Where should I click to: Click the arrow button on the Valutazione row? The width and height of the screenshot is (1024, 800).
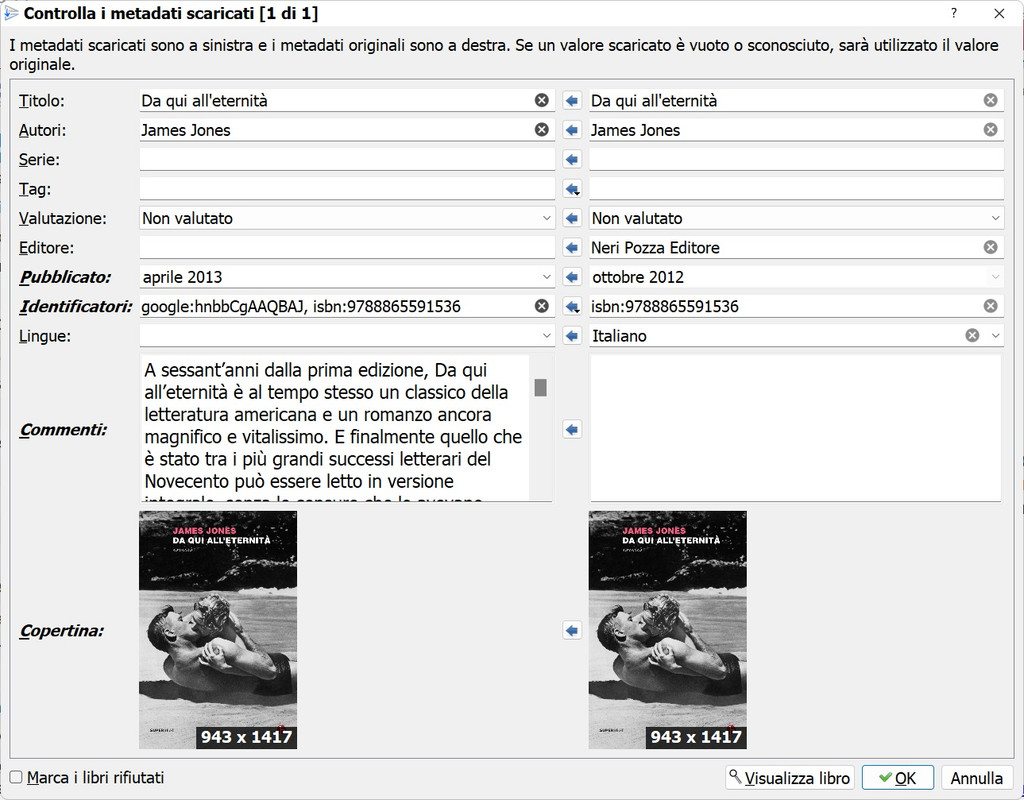(x=572, y=218)
